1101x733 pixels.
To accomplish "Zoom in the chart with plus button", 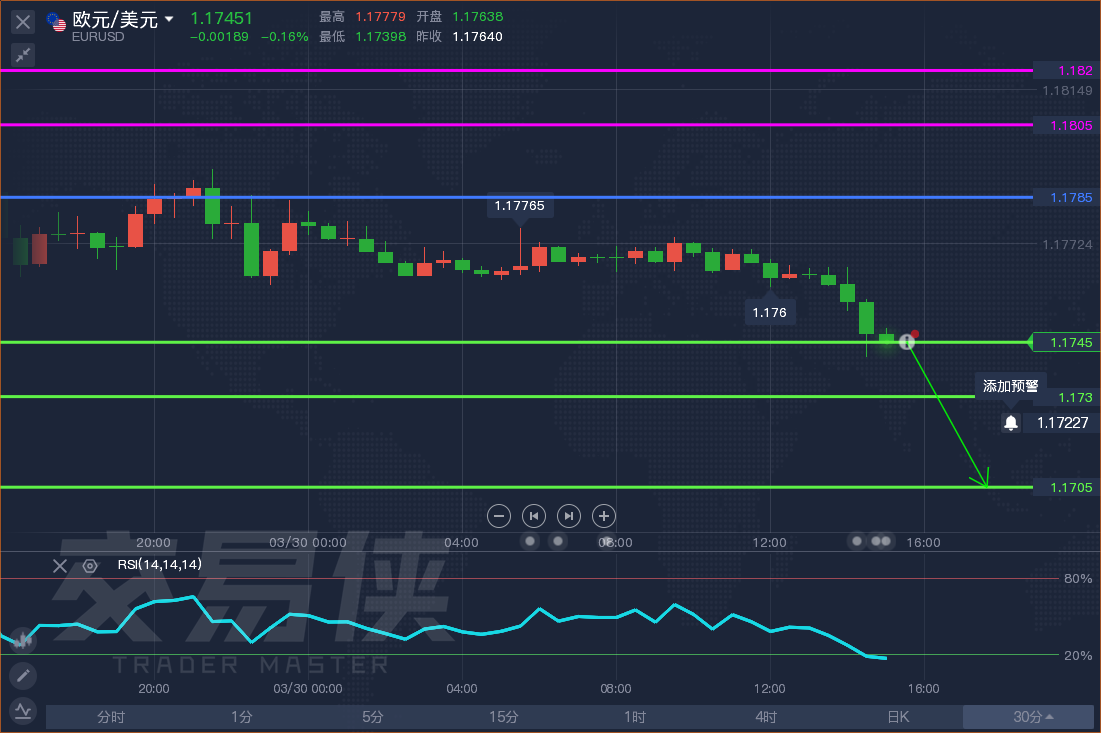I will pyautogui.click(x=604, y=516).
